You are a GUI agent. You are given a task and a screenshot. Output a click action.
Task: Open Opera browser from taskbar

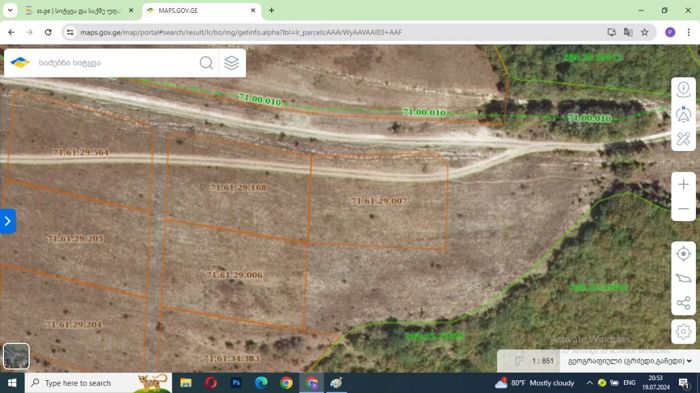[211, 383]
